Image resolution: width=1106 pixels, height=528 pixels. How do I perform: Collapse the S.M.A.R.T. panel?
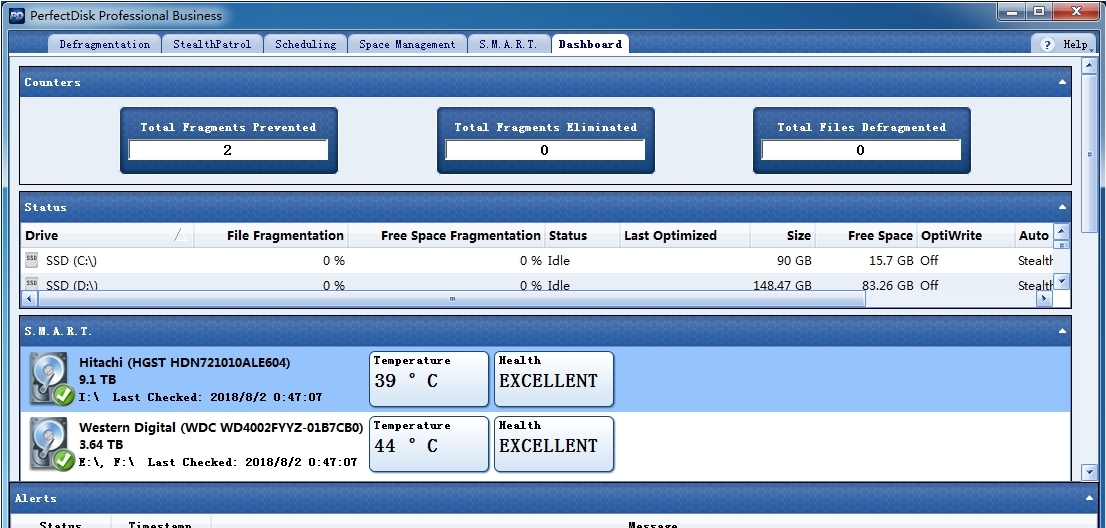[x=1062, y=331]
